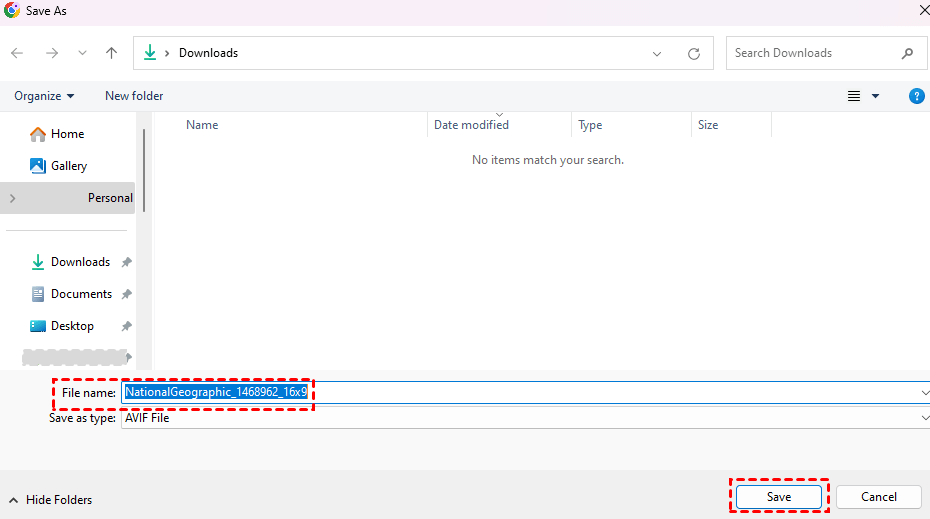Viewport: 930px width, 519px height.
Task: Expand the address bar path dropdown
Action: tap(657, 54)
